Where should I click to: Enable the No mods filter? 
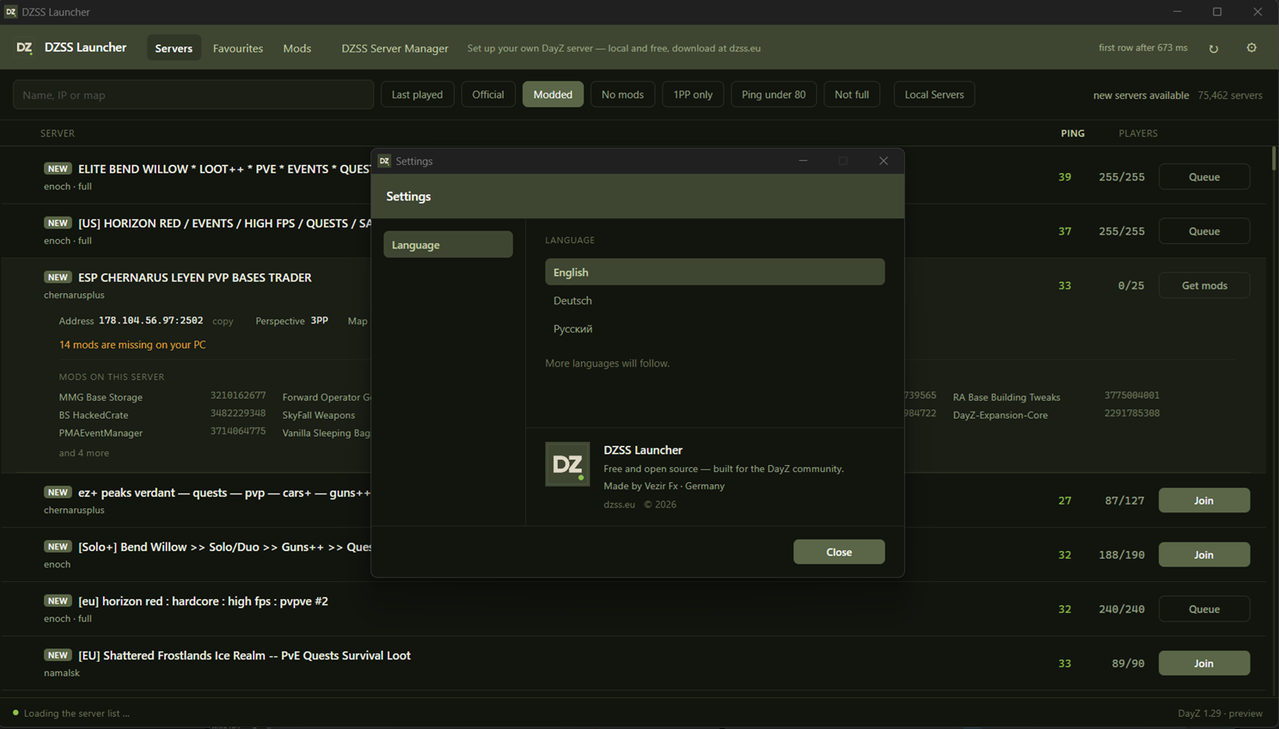[x=623, y=95]
